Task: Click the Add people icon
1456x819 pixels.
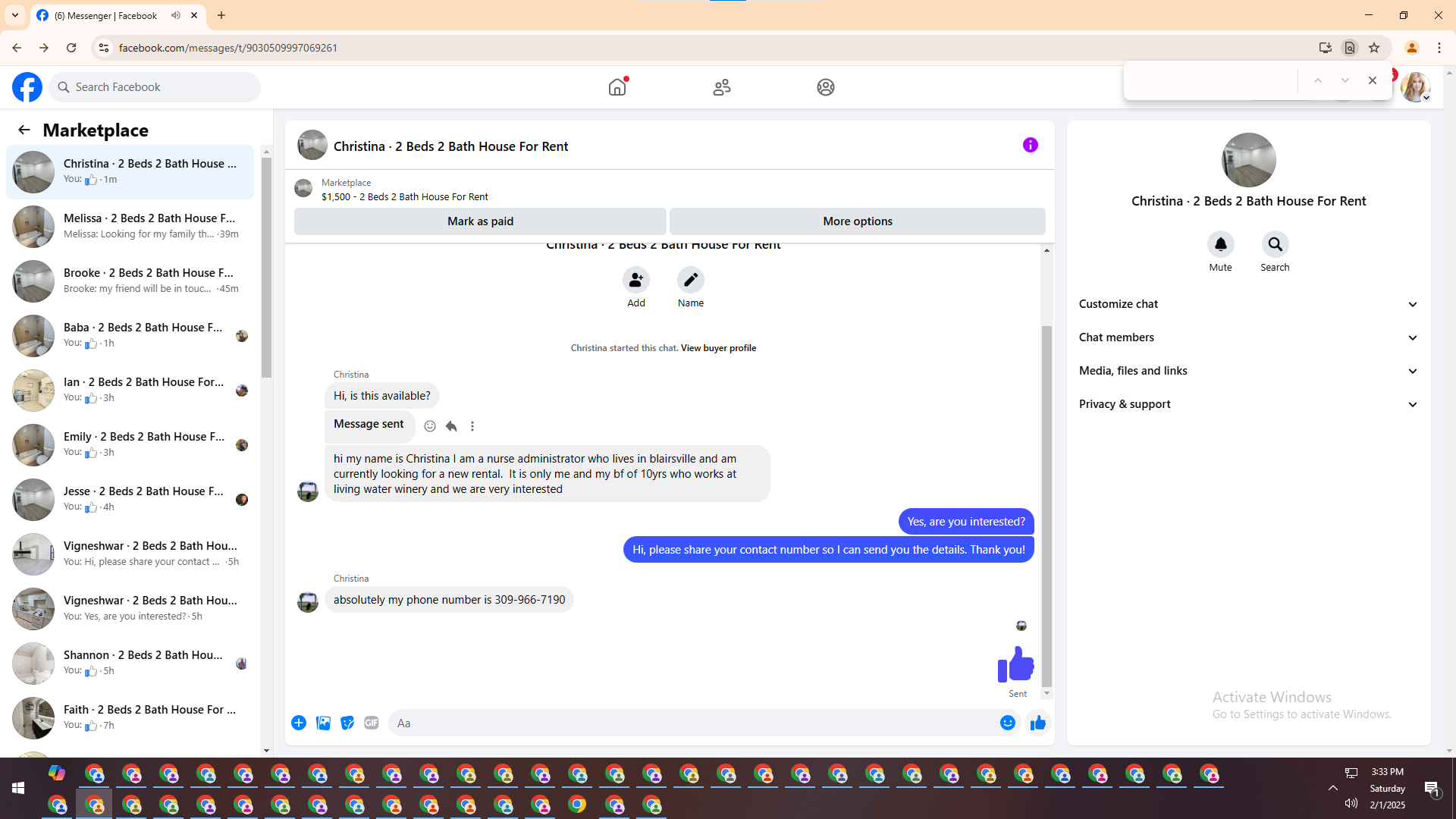Action: pyautogui.click(x=635, y=281)
